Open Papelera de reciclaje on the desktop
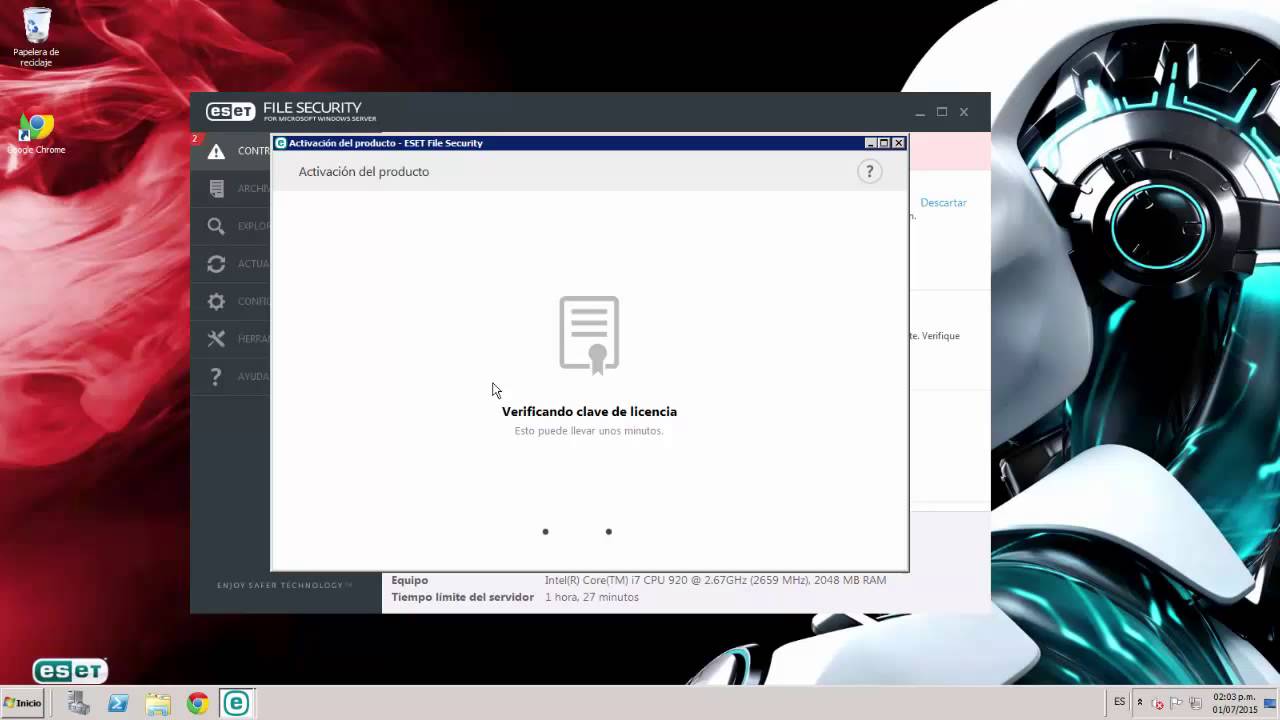This screenshot has width=1280, height=720. pos(36,37)
